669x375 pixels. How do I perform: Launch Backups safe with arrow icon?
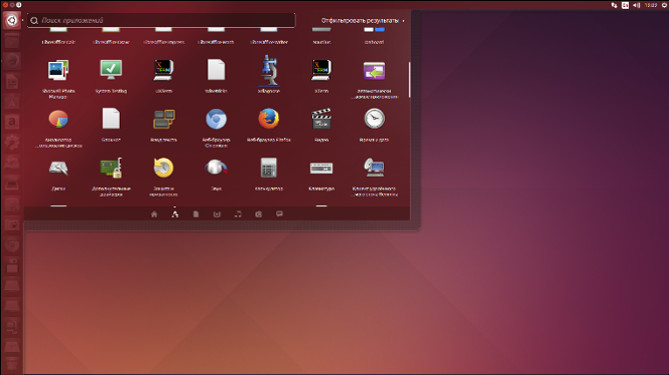163,168
